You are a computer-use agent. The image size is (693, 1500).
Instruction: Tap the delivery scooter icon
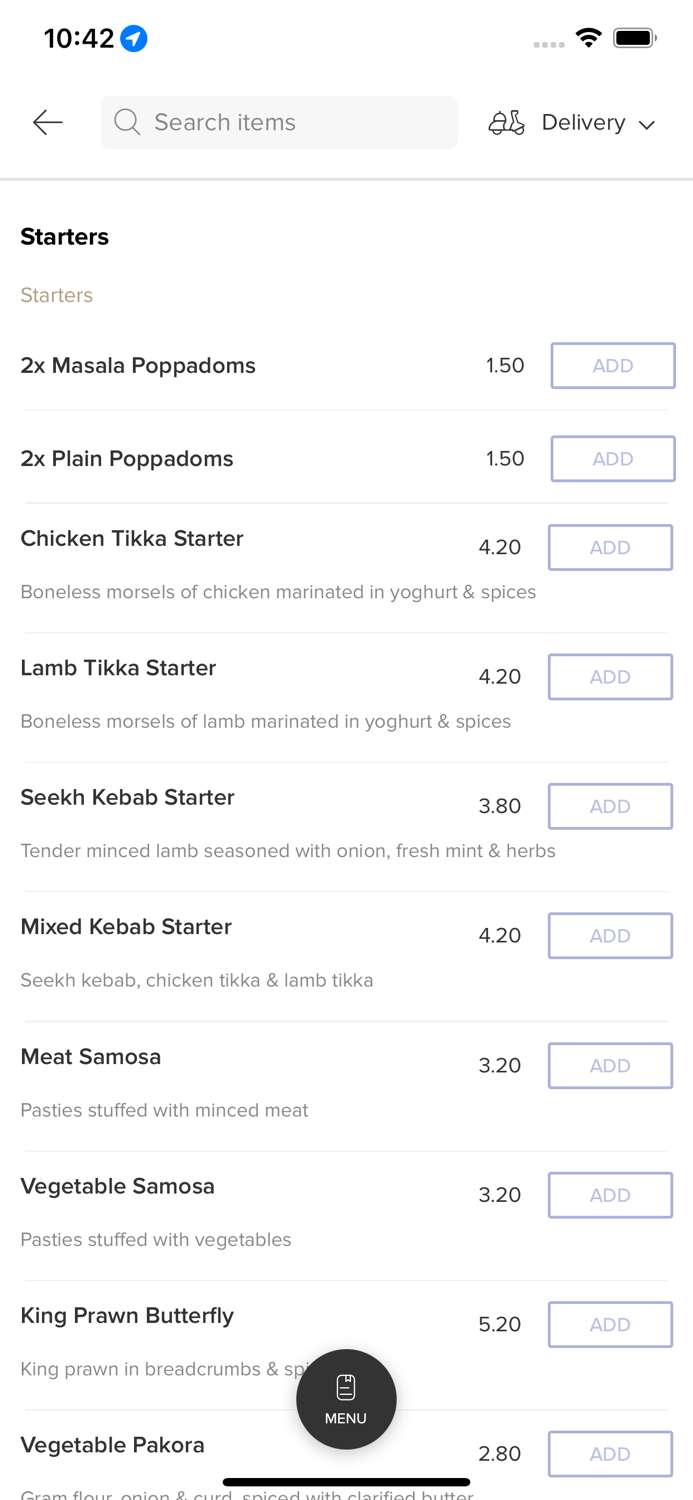pos(506,122)
